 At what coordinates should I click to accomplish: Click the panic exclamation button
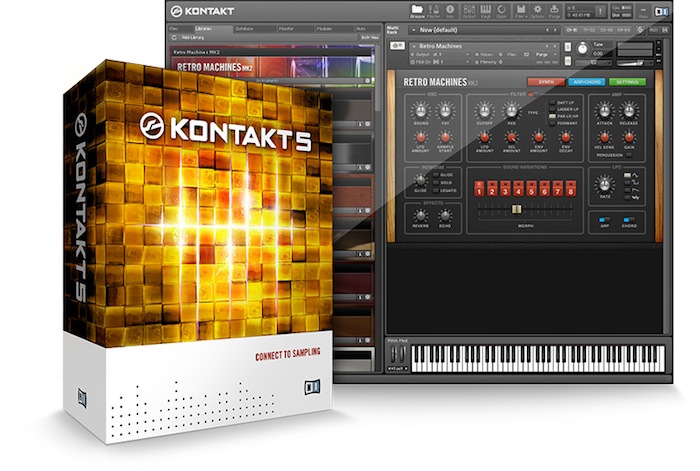click(601, 11)
